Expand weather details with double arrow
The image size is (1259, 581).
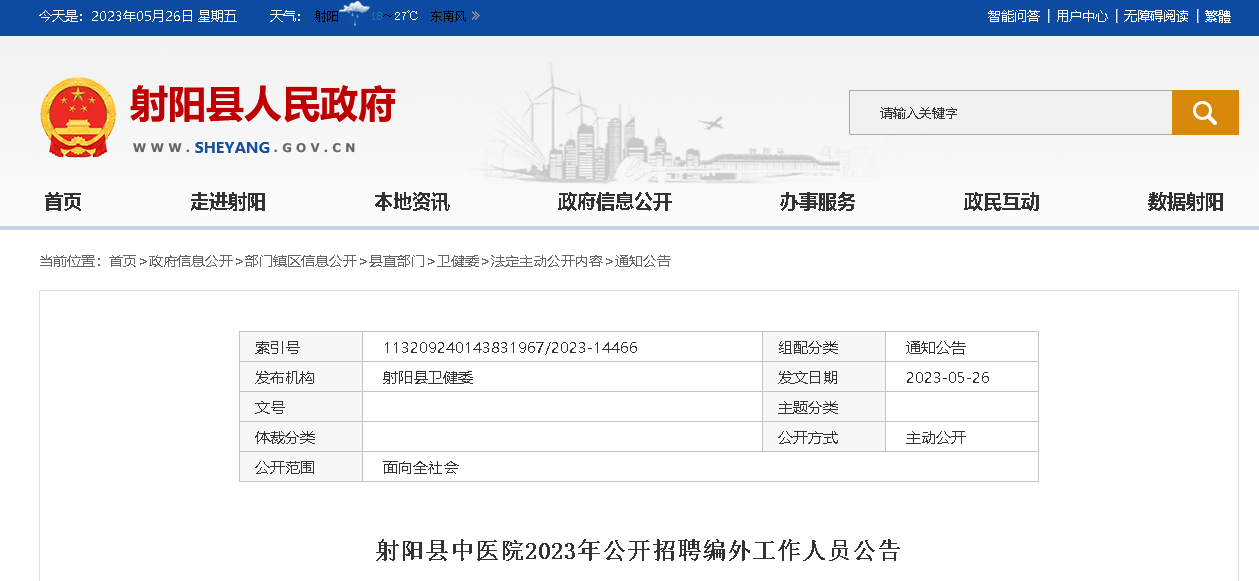click(476, 16)
